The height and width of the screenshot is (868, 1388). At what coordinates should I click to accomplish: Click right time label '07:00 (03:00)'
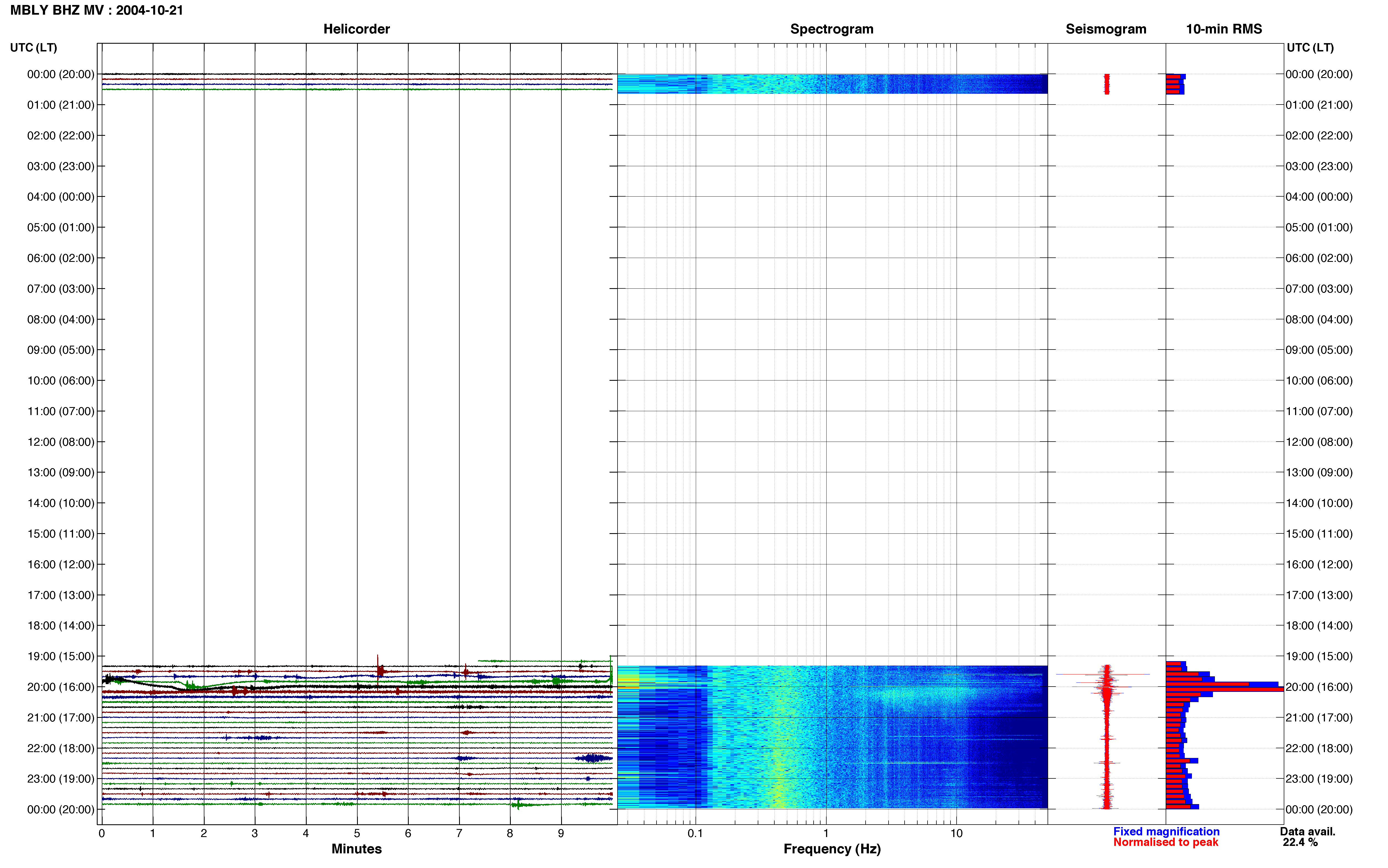(x=1319, y=289)
